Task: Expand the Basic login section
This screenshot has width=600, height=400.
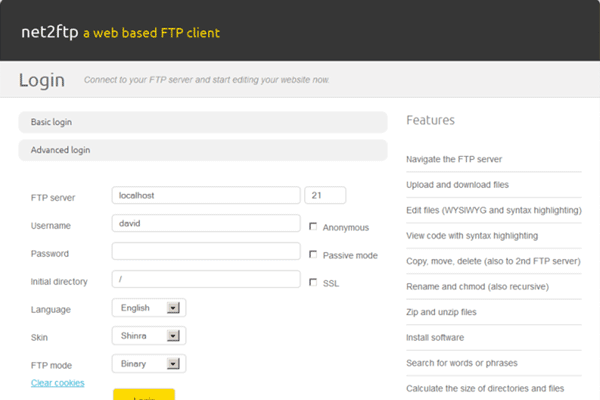Action: point(202,122)
